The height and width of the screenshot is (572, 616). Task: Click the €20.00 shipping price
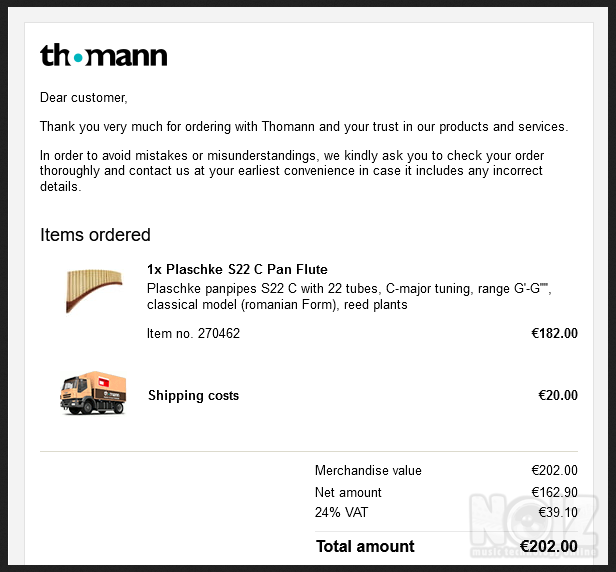point(558,395)
